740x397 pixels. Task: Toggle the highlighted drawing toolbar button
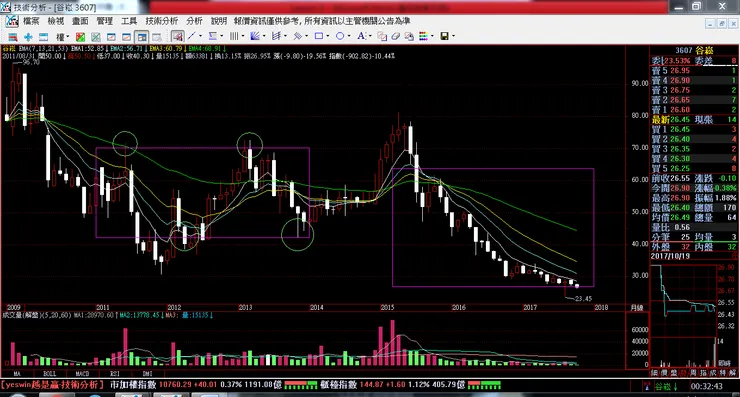[177, 36]
